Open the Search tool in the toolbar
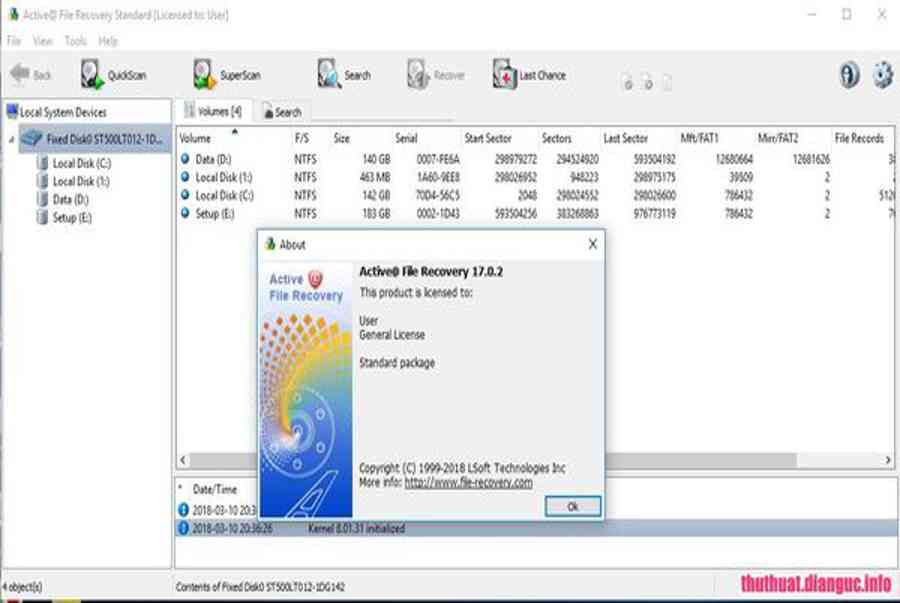The height and width of the screenshot is (603, 900). (x=329, y=75)
